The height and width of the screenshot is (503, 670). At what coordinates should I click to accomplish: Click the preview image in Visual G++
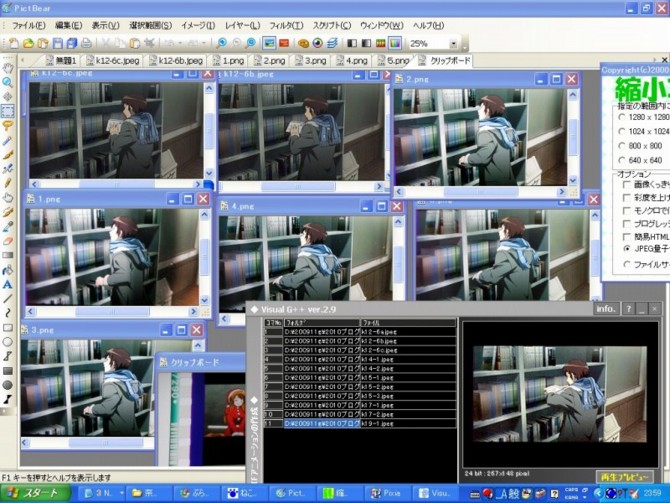pyautogui.click(x=560, y=394)
